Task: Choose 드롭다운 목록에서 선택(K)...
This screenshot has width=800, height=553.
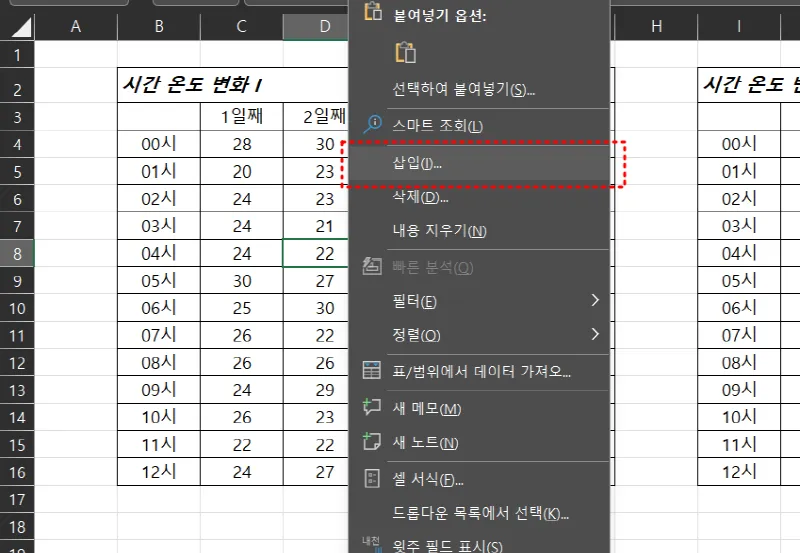Action: tap(480, 513)
